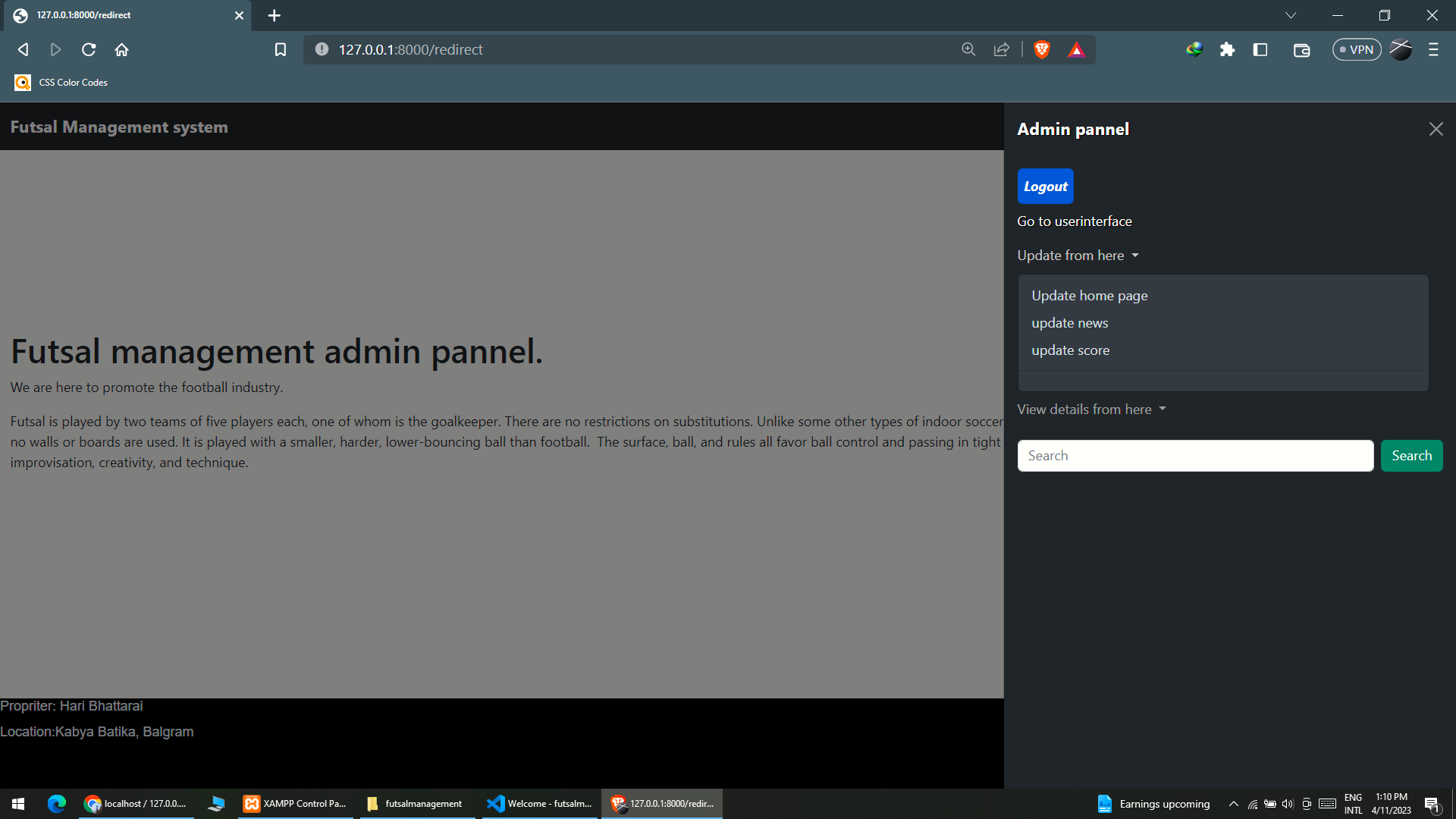Reload the current page

pos(89,49)
